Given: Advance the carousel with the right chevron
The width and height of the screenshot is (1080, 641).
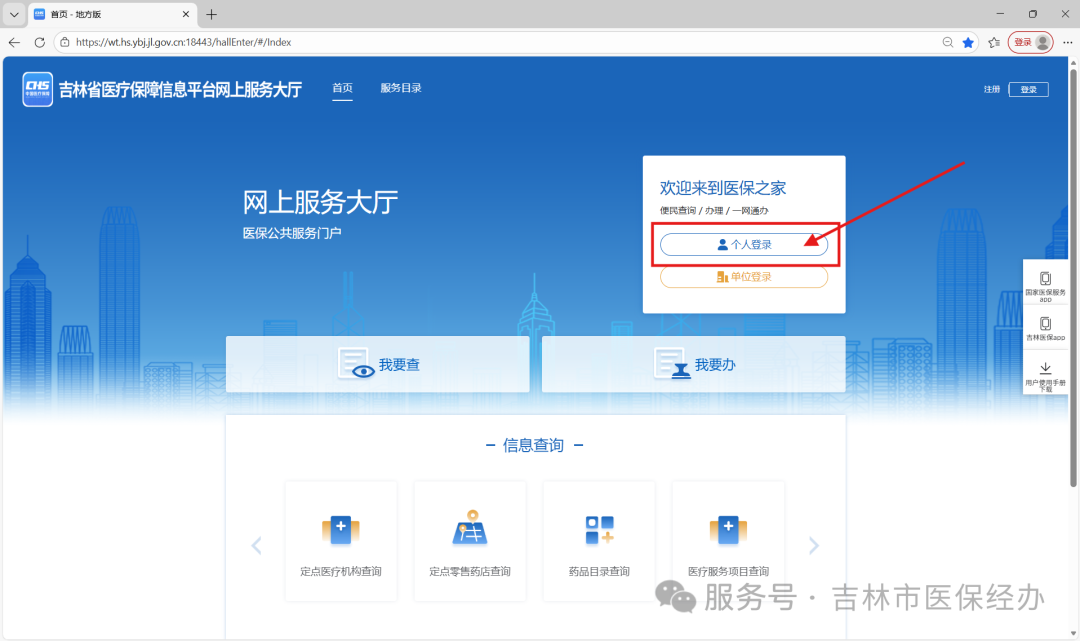Looking at the screenshot, I should tap(813, 545).
